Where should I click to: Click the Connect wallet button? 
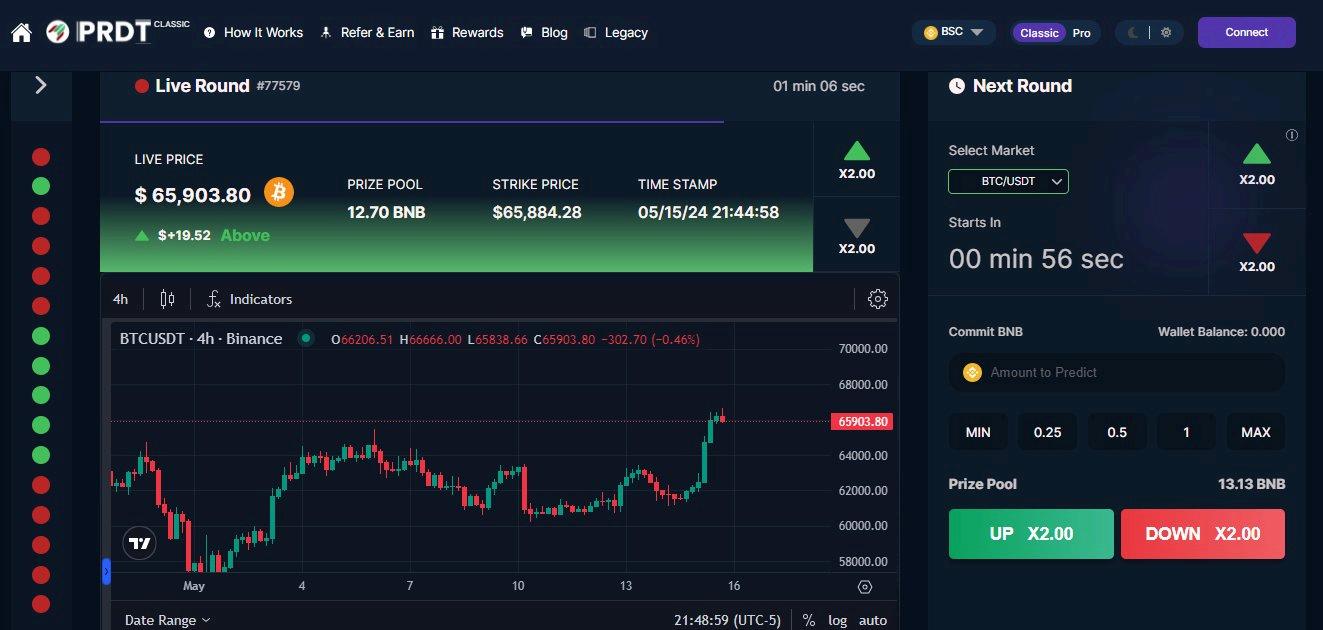(1247, 32)
